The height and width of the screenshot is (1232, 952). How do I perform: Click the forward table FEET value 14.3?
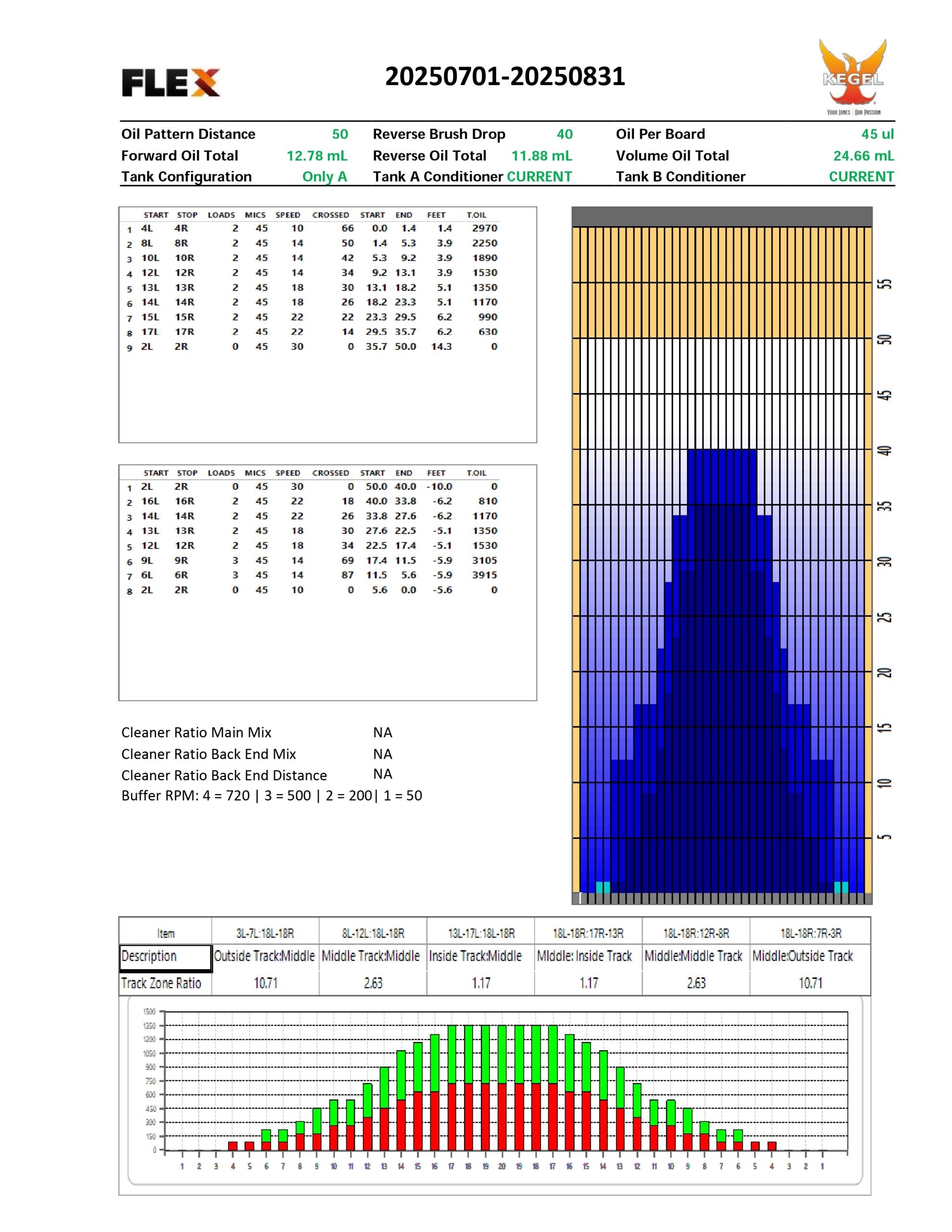(x=441, y=346)
